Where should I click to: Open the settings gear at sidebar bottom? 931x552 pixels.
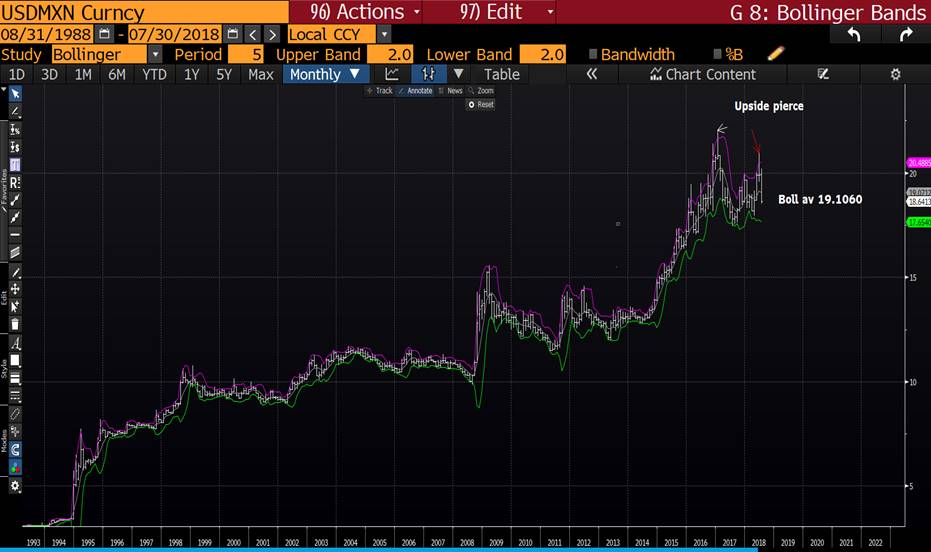click(15, 486)
